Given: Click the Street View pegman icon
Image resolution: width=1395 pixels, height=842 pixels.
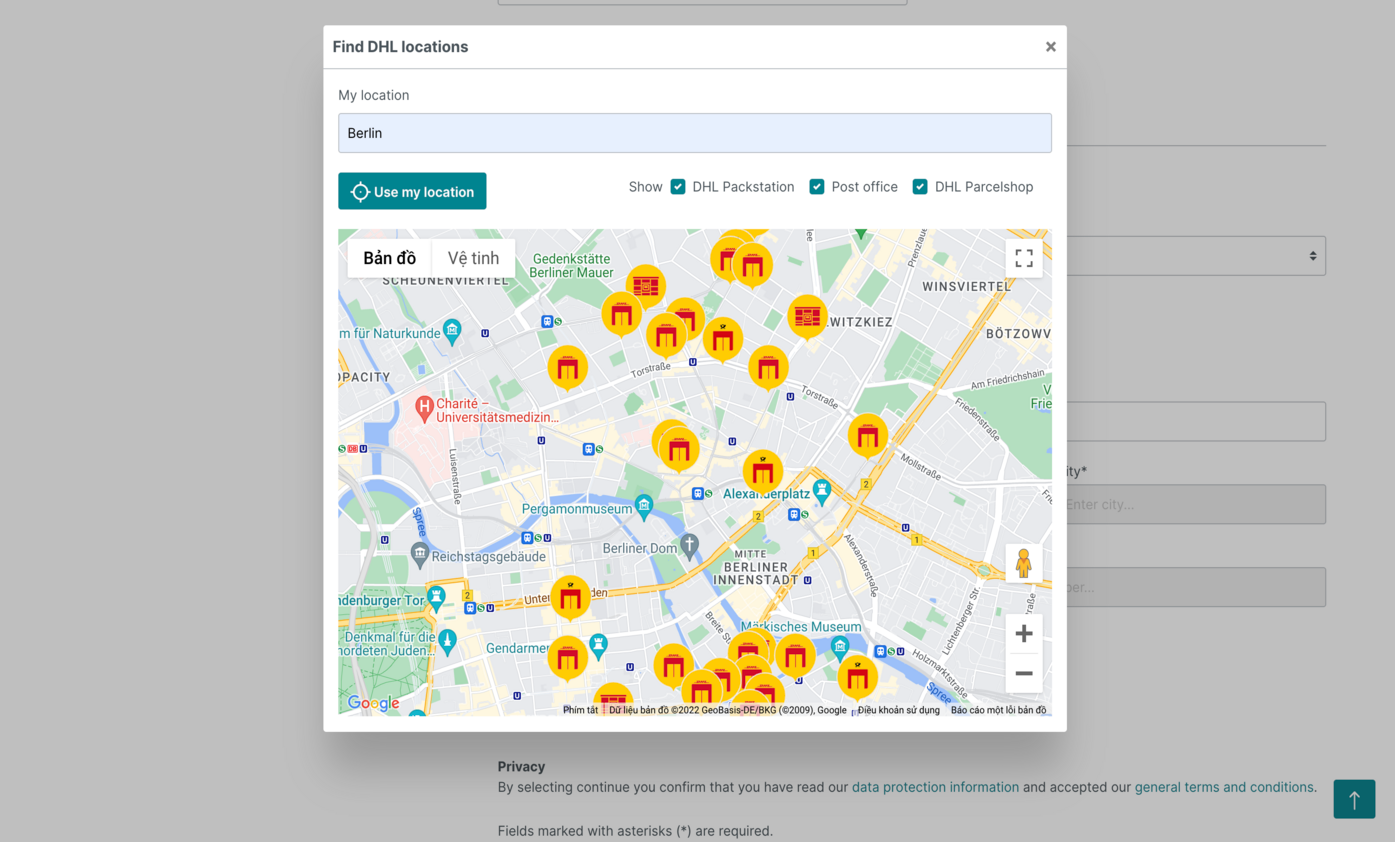Looking at the screenshot, I should click(1023, 564).
